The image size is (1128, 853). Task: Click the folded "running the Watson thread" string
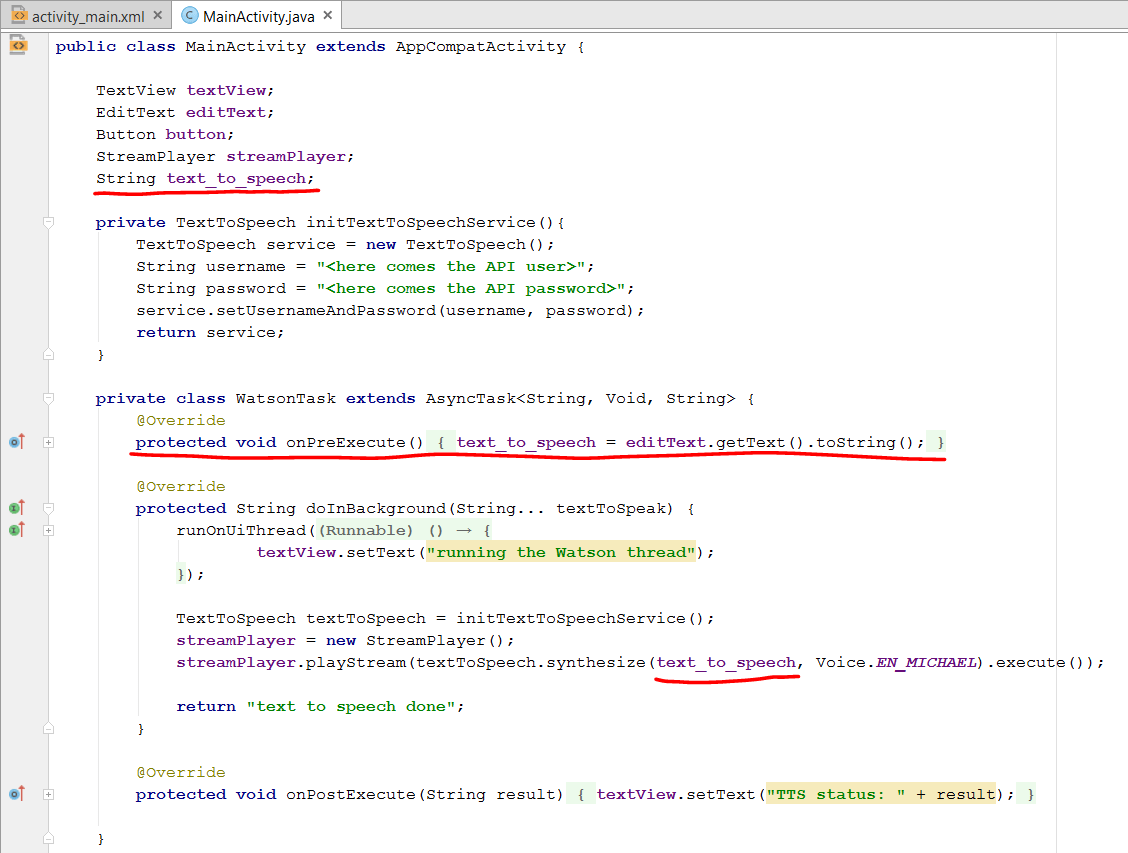coord(560,552)
